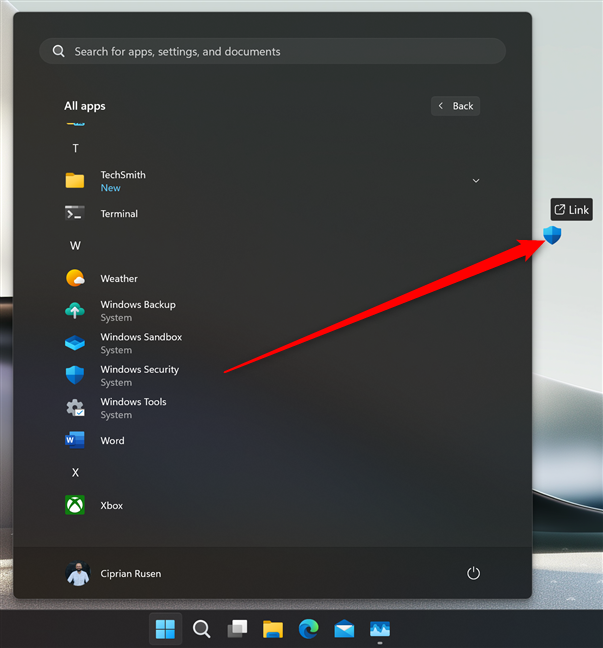Image resolution: width=603 pixels, height=648 pixels.
Task: Click the power button icon
Action: [473, 573]
